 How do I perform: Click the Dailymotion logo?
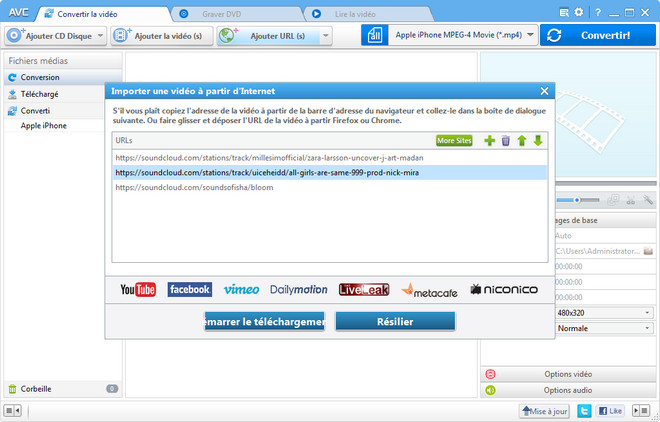[298, 290]
